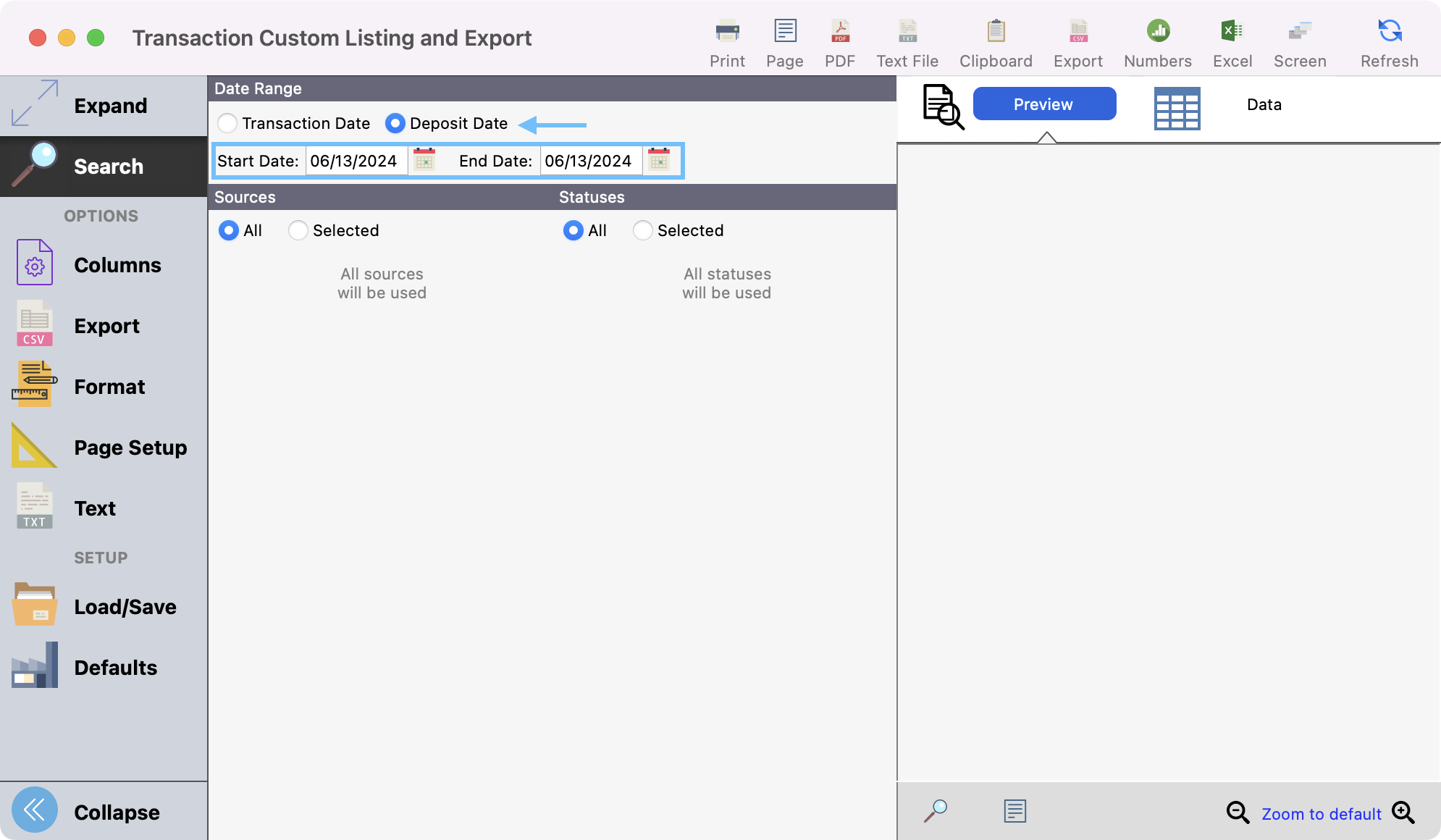Click the Zoom to default link
The image size is (1441, 840).
click(x=1321, y=814)
